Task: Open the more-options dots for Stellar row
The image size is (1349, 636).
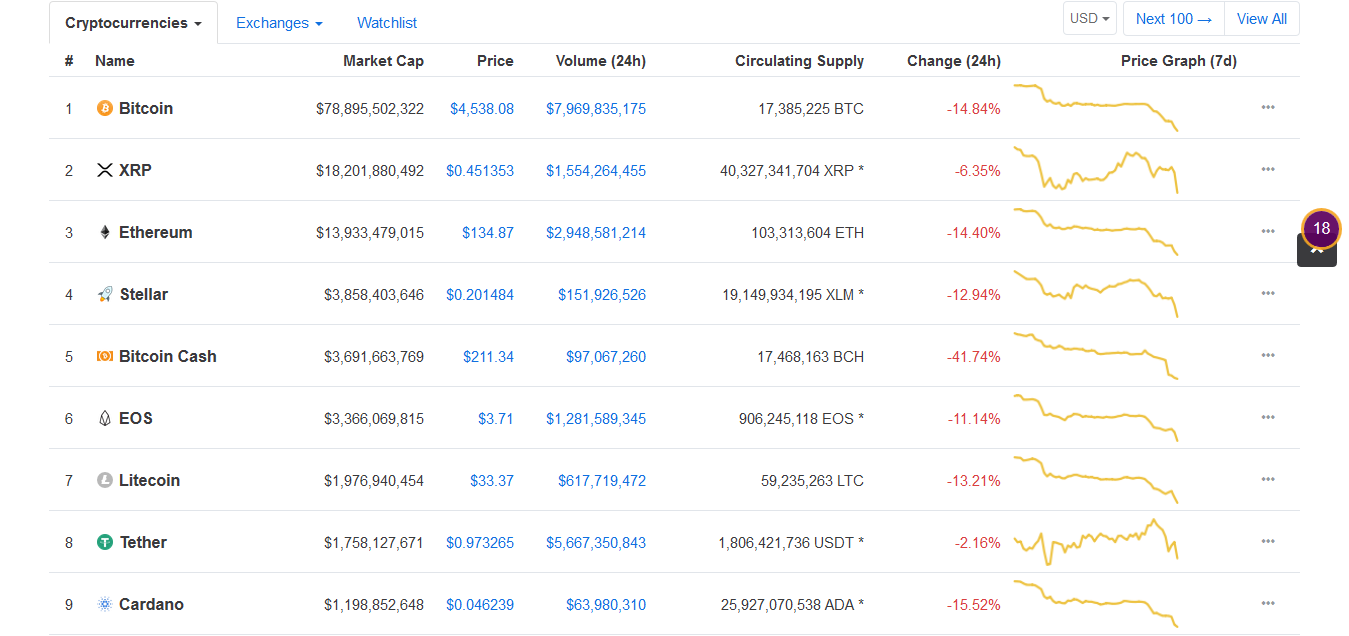Action: pyautogui.click(x=1268, y=293)
